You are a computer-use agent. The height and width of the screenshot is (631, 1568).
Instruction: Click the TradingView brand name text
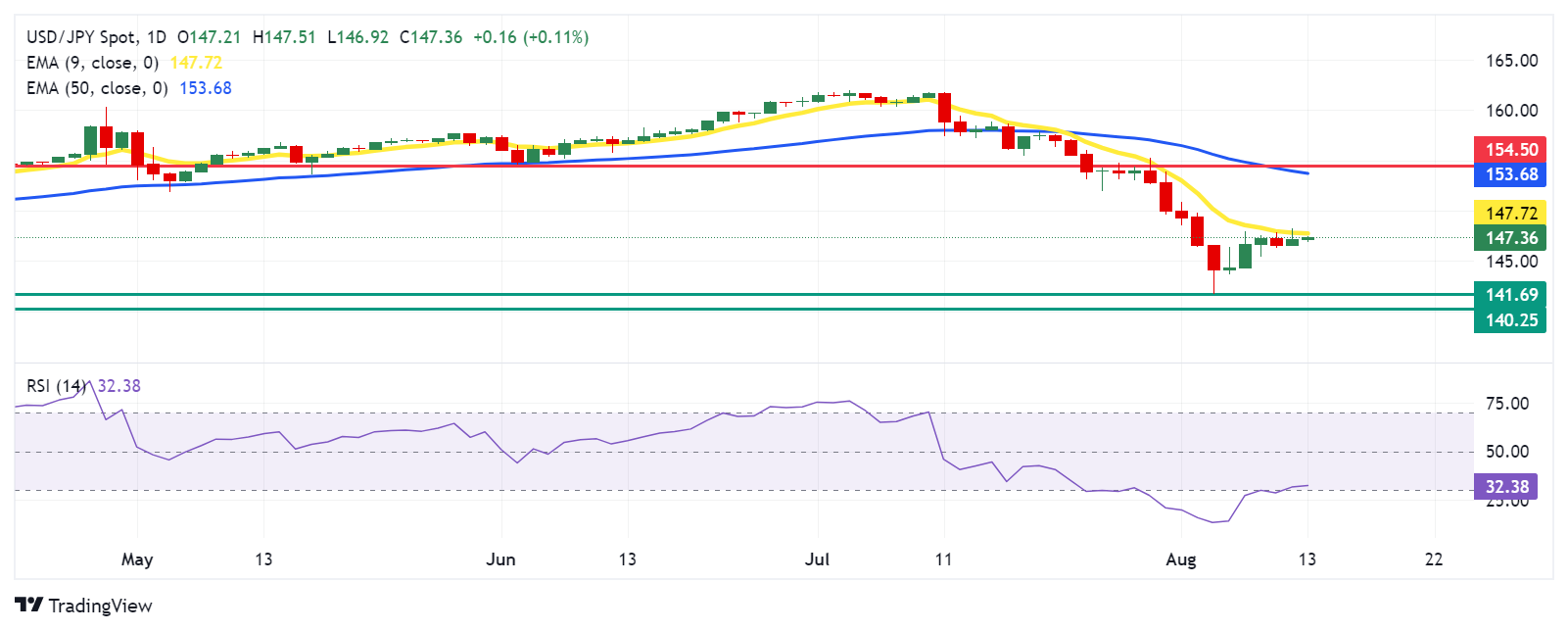point(101,606)
